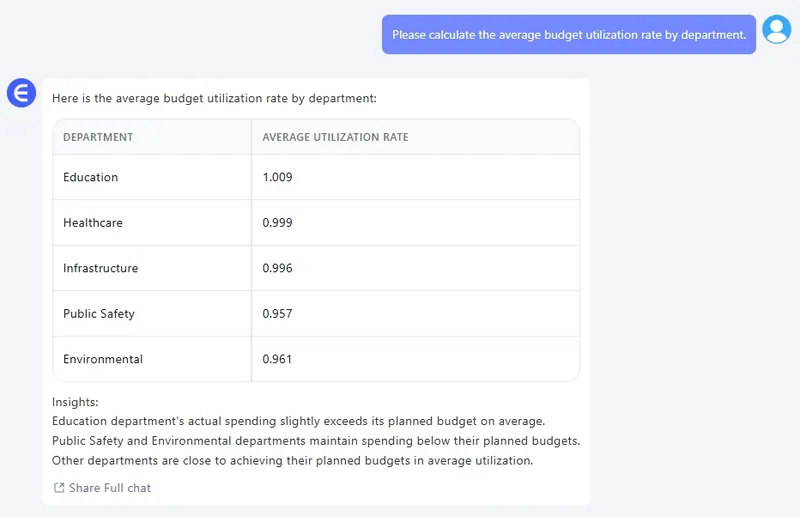Click the 0.996 Infrastructure rate value
The height and width of the screenshot is (517, 800).
(x=277, y=268)
